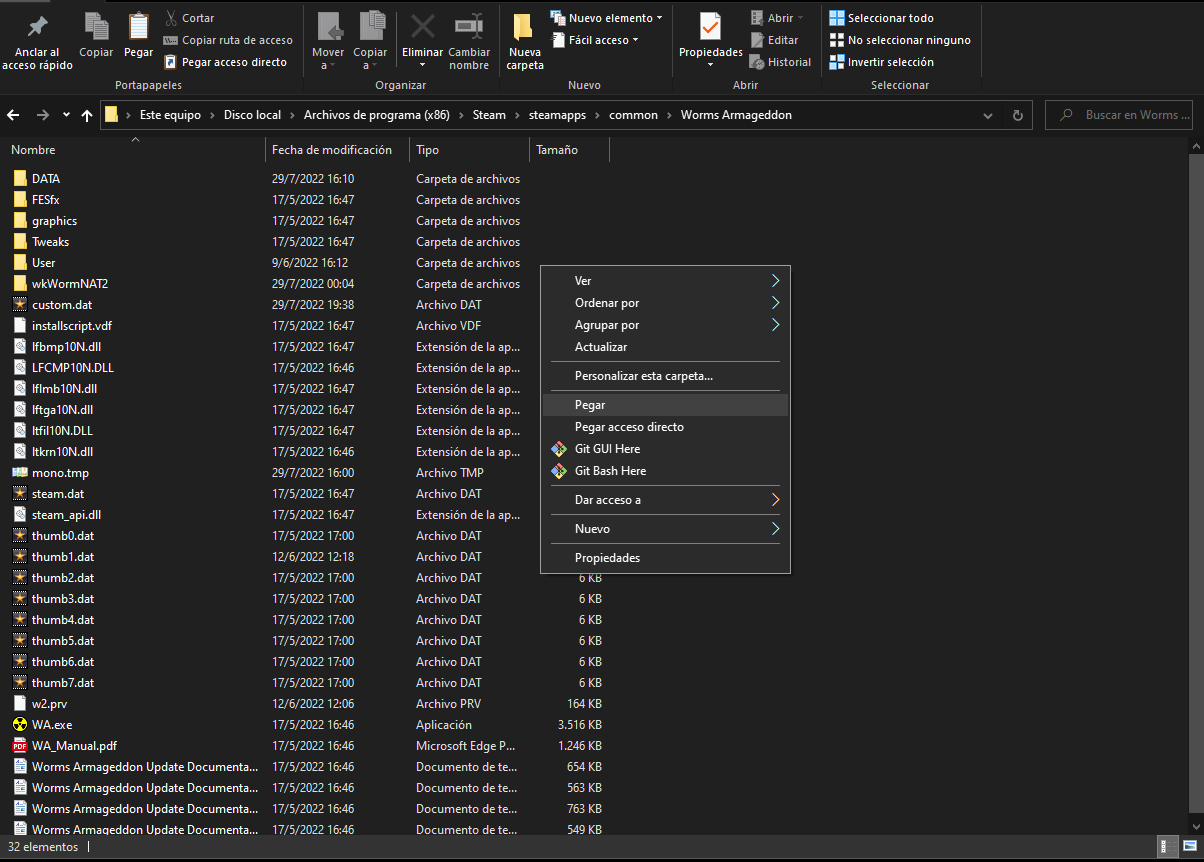The image size is (1204, 862).
Task: Open the Nuevo elemento dropdown
Action: 606,18
